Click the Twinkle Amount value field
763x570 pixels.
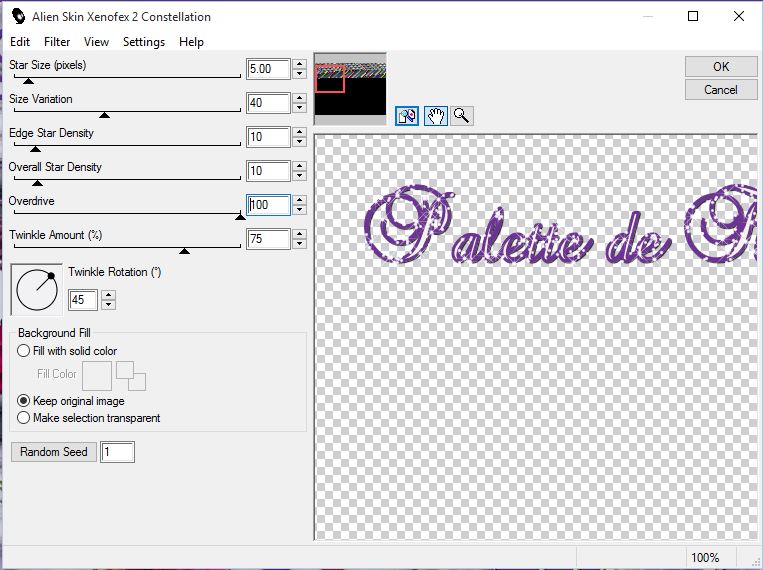coord(268,239)
